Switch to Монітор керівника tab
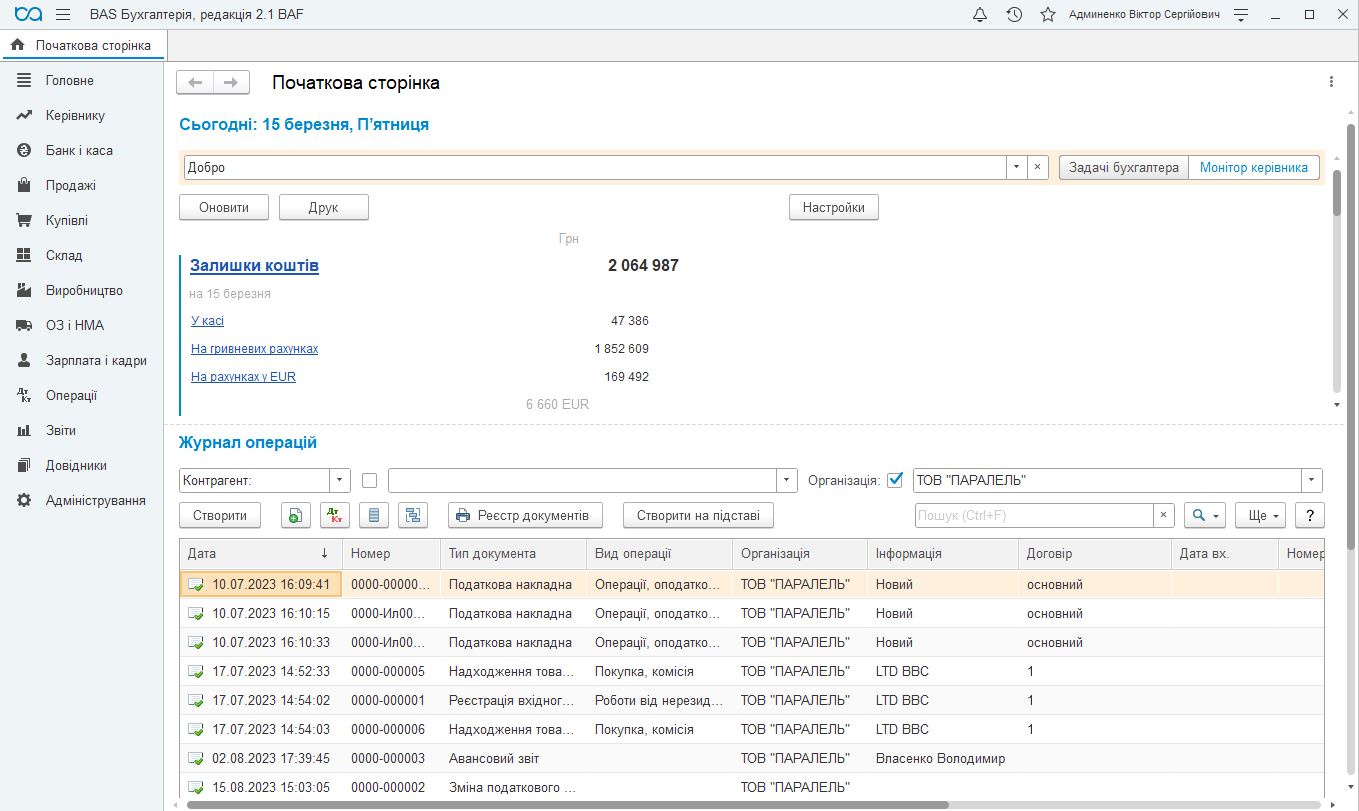1359x811 pixels. coord(1254,168)
